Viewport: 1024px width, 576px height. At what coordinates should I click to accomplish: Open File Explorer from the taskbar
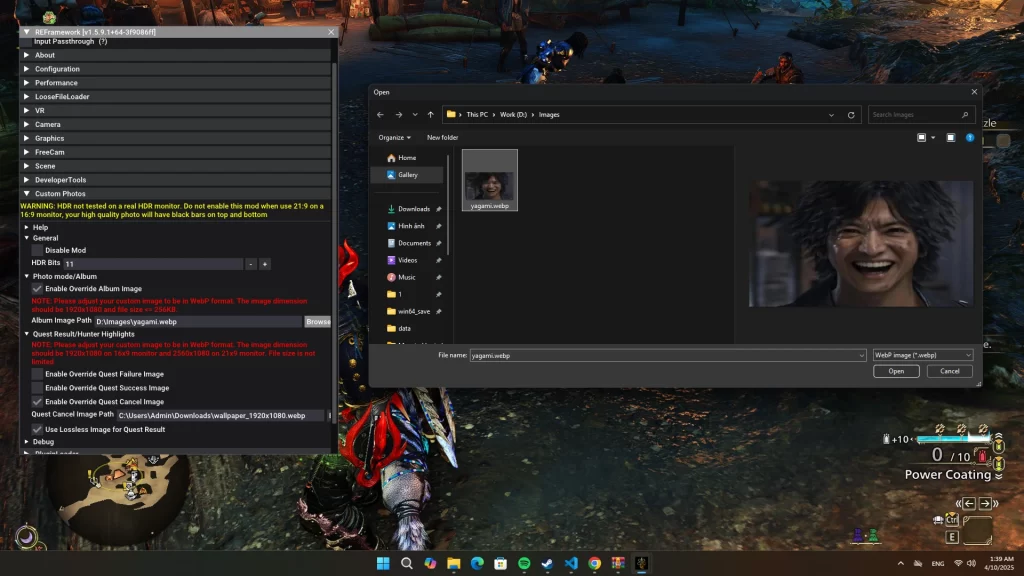point(453,563)
